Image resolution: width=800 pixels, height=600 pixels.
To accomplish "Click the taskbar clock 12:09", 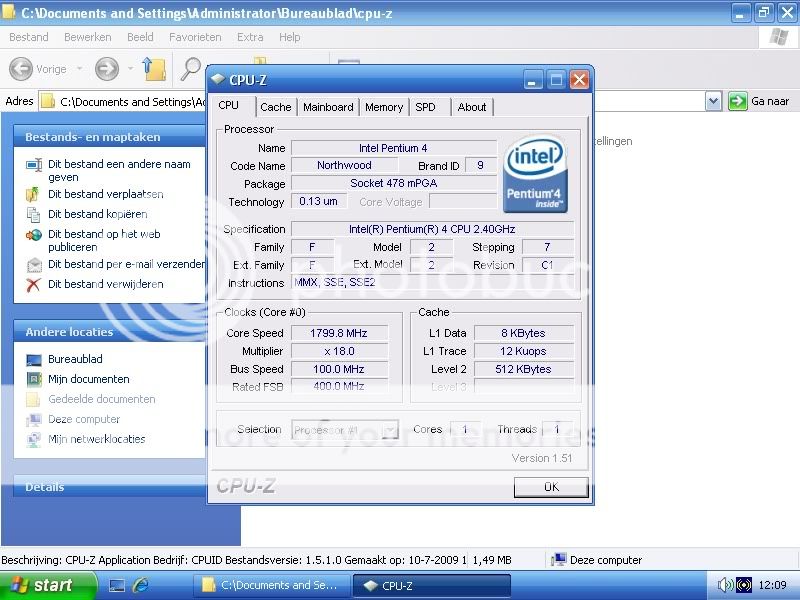I will (772, 585).
